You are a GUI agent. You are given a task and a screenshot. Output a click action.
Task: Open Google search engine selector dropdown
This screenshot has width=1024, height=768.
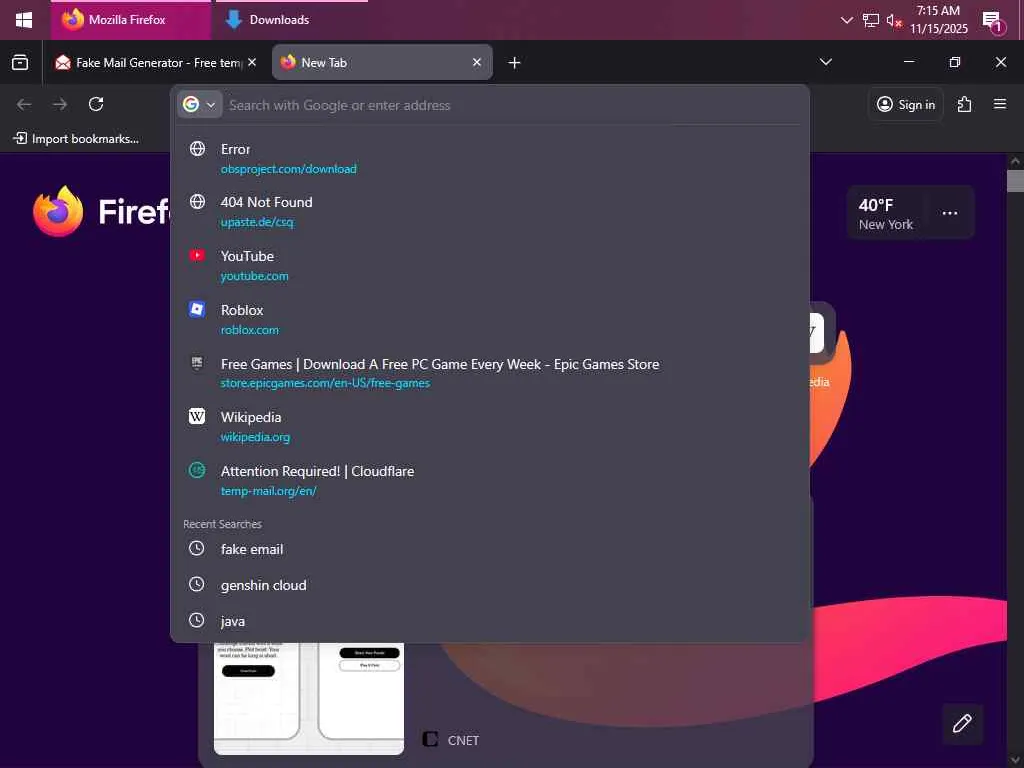199,104
